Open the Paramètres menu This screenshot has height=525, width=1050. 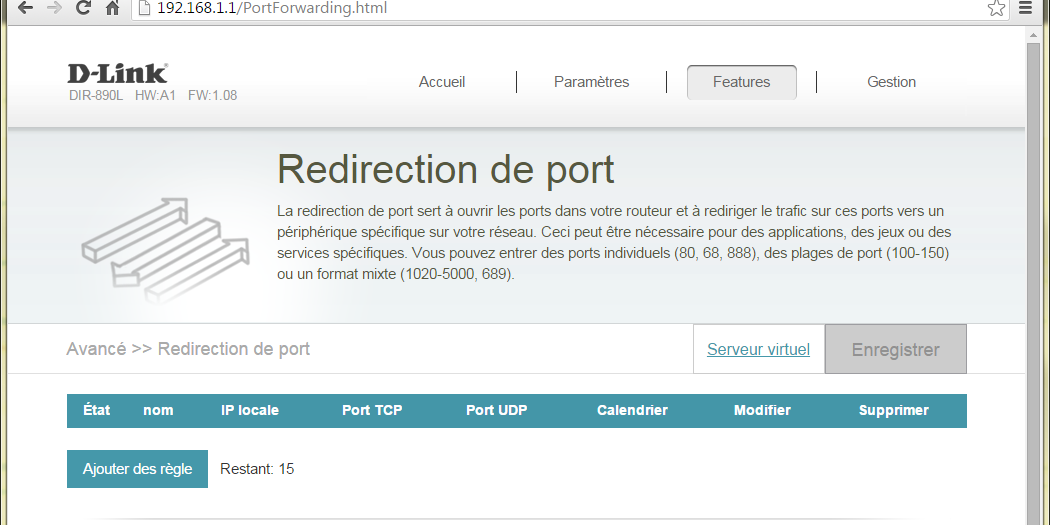[591, 82]
